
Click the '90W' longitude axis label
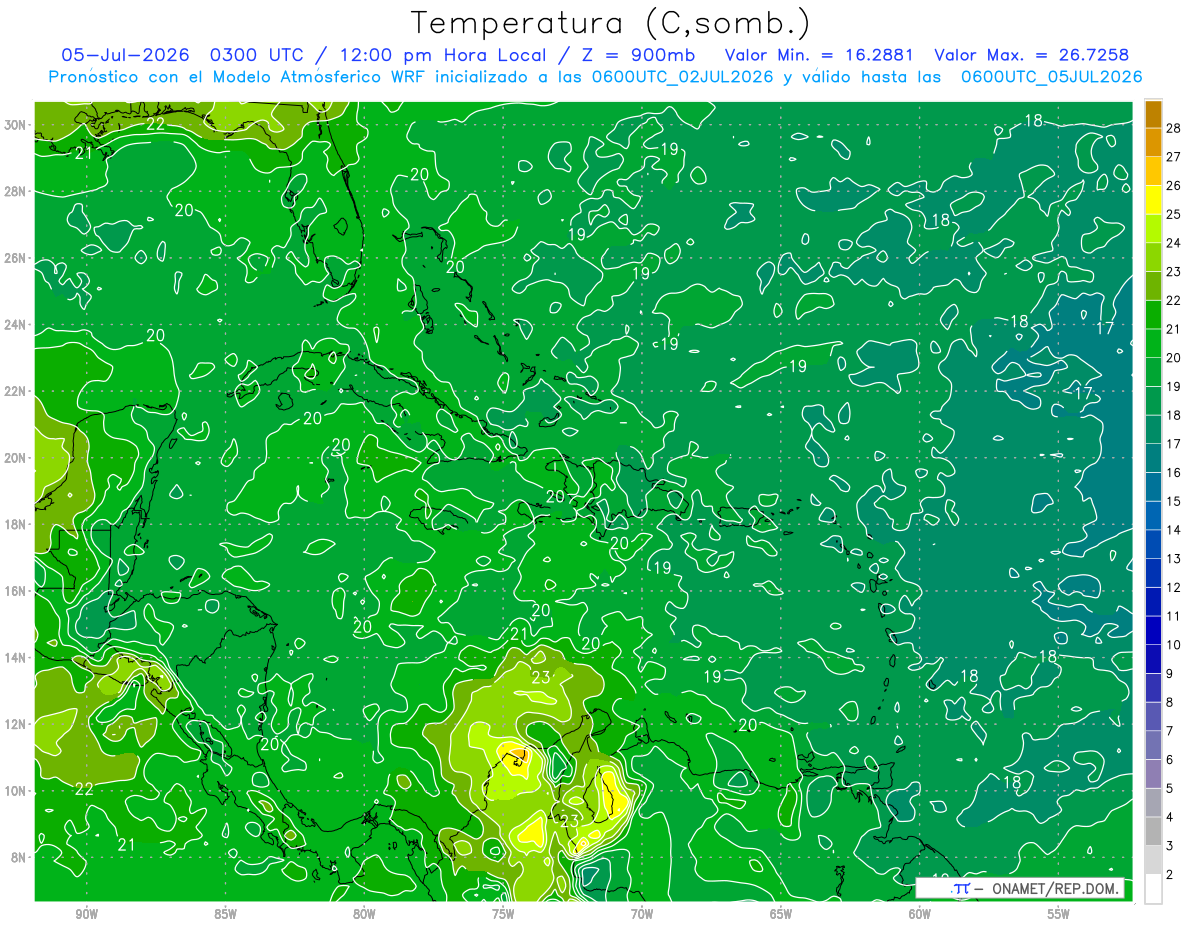click(86, 914)
